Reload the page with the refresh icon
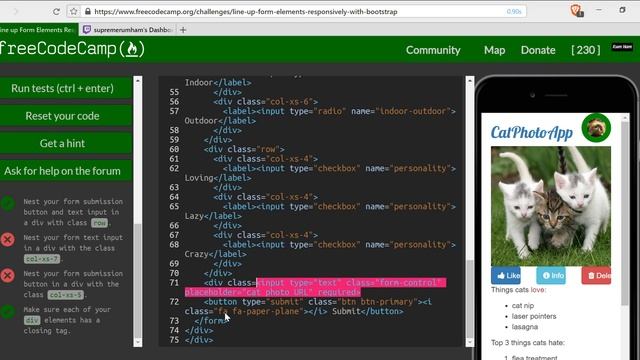The height and width of the screenshot is (360, 640). pos(56,11)
